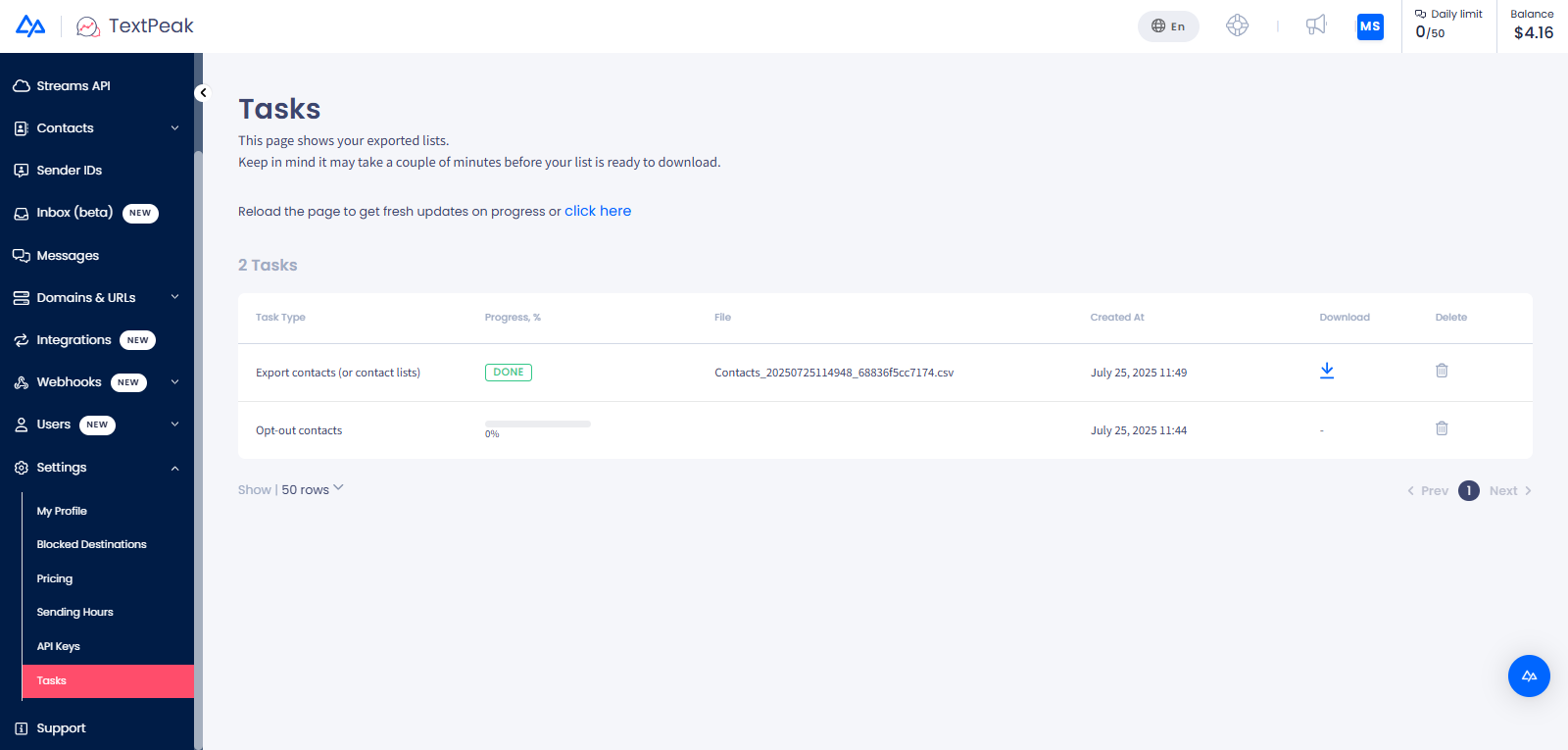
Task: Click the Sender IDs sidebar icon
Action: coord(21,171)
